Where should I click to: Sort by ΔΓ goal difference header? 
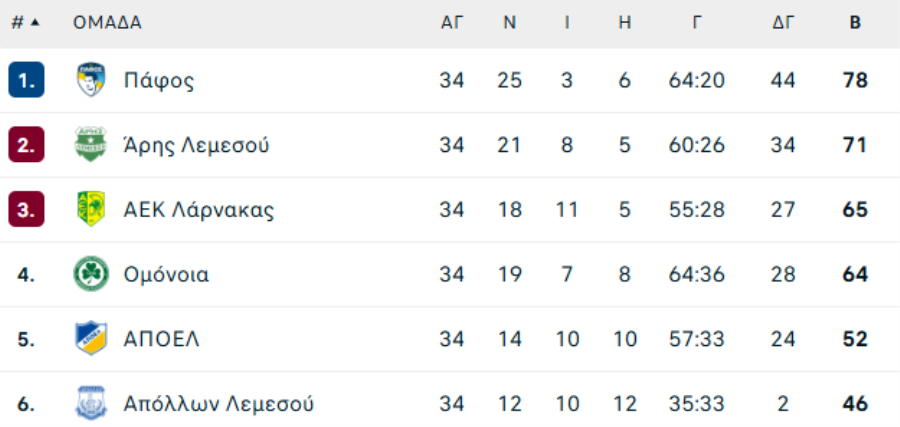point(783,23)
